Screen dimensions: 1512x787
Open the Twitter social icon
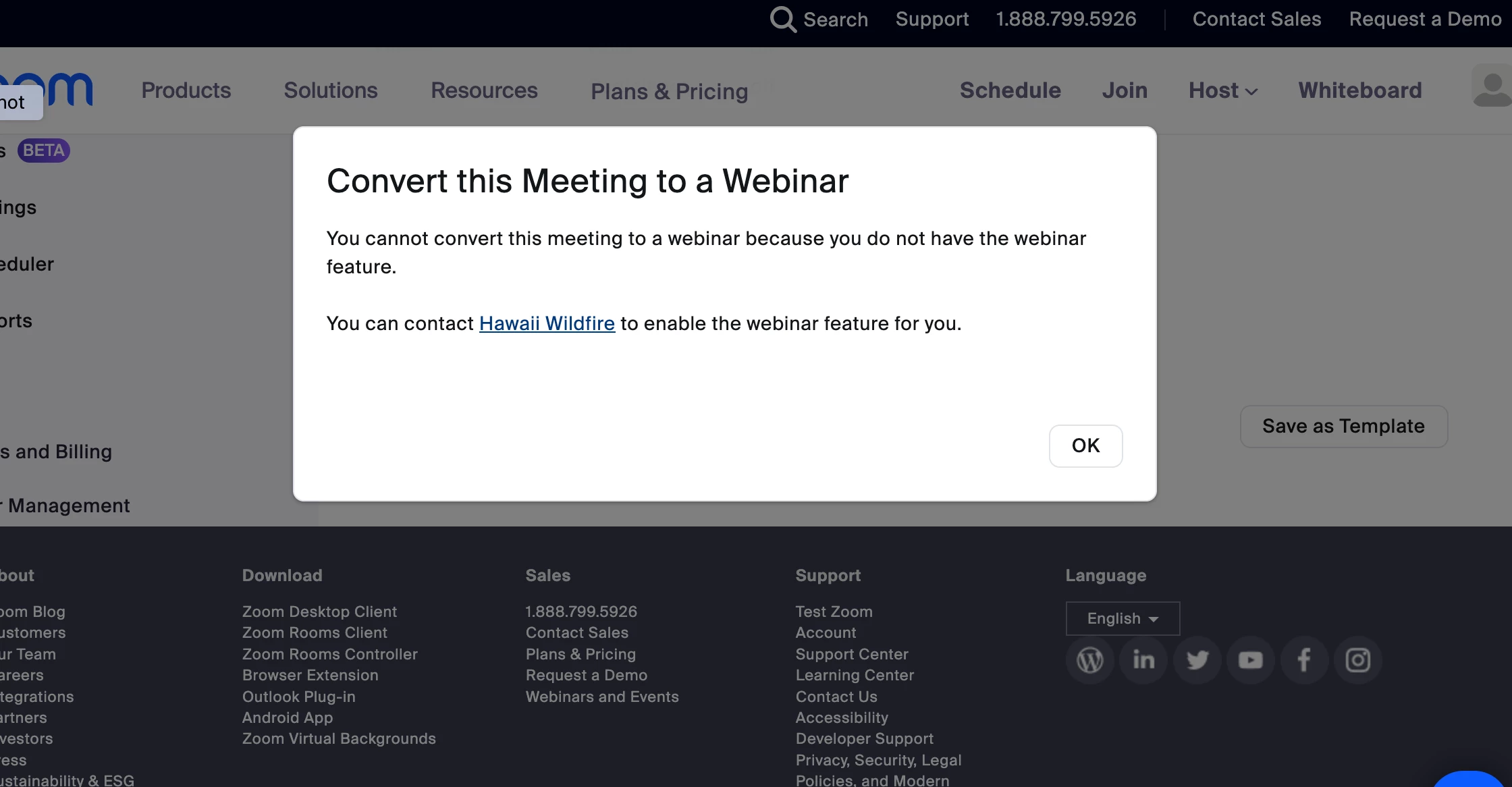tap(1197, 660)
